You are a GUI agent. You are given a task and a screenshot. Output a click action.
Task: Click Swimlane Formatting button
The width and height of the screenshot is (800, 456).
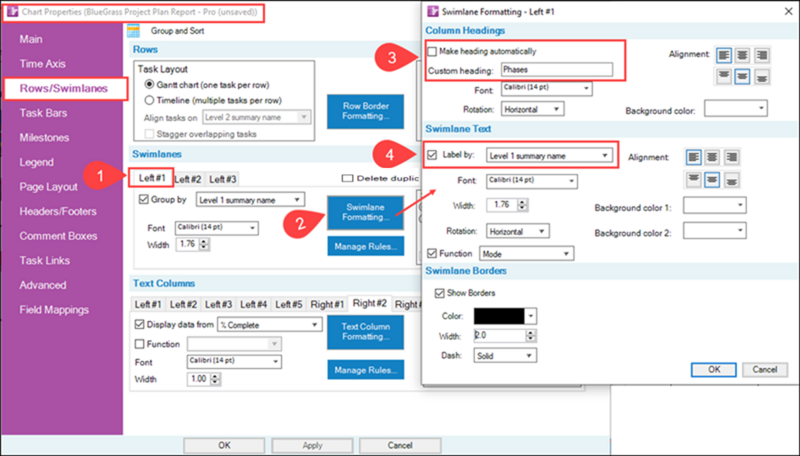click(365, 213)
